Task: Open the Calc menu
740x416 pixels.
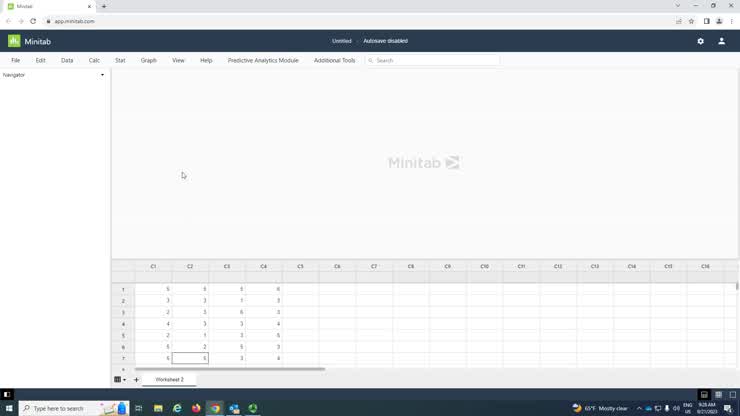Action: 94,60
